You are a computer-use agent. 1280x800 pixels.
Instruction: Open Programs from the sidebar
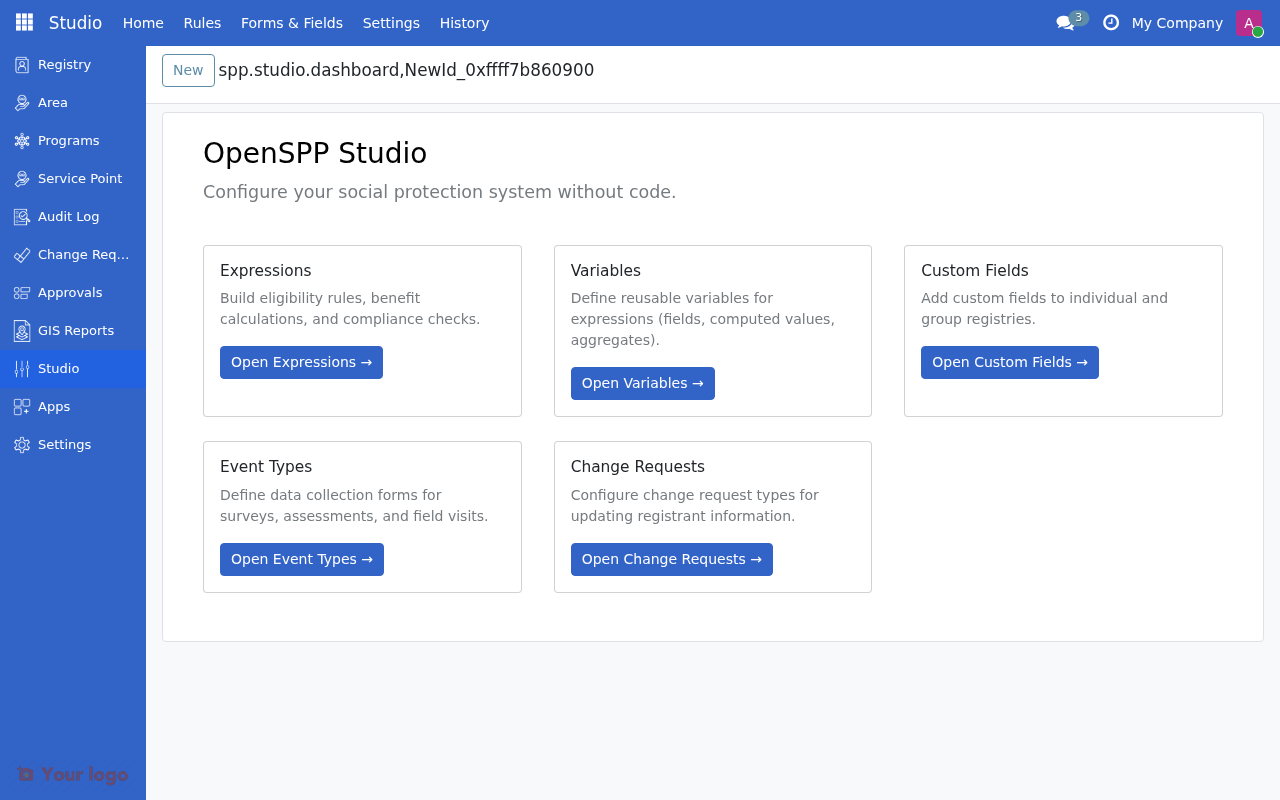coord(68,140)
